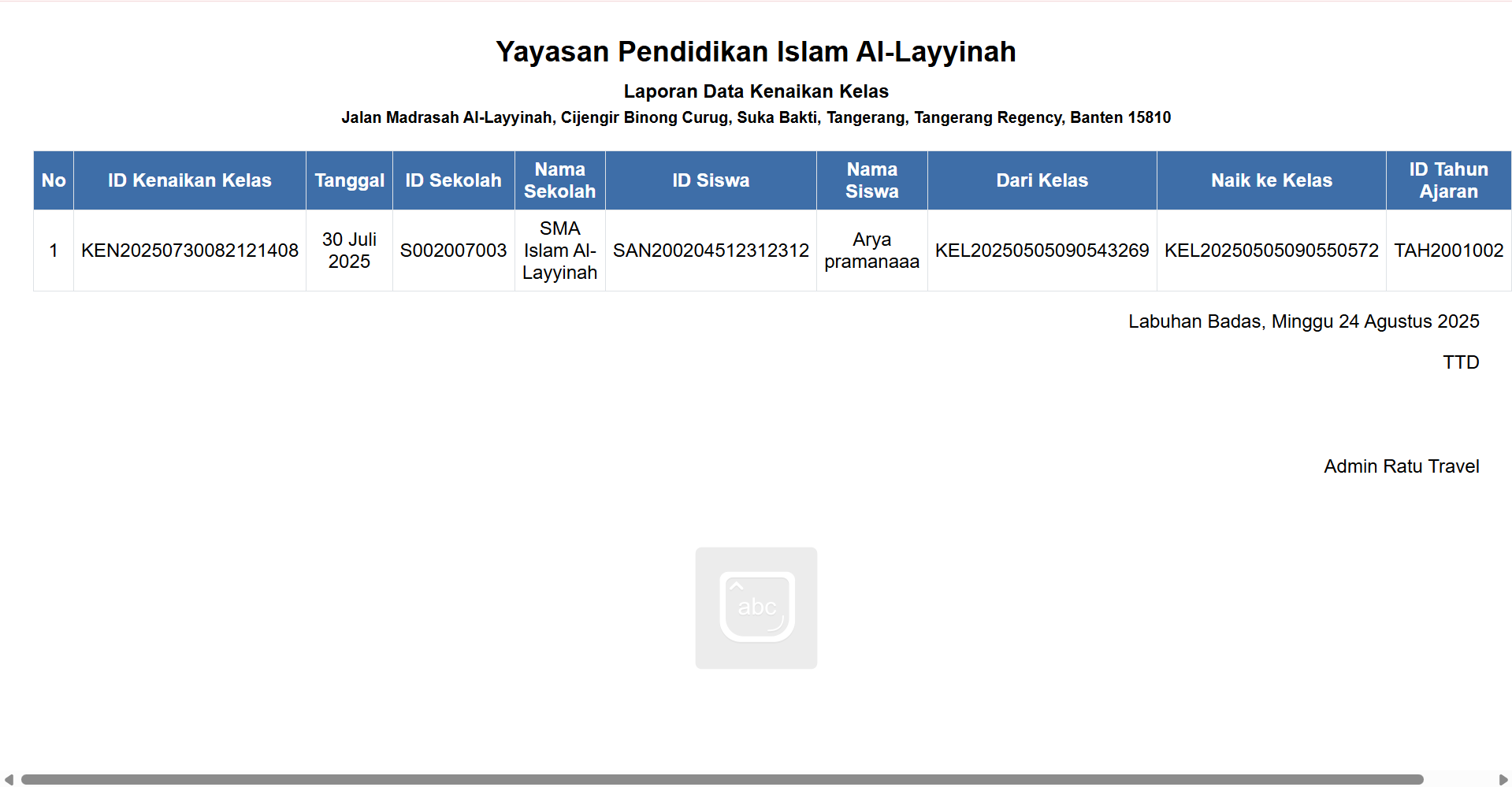Select the Tanggal column header
The height and width of the screenshot is (787, 1512).
tap(349, 180)
